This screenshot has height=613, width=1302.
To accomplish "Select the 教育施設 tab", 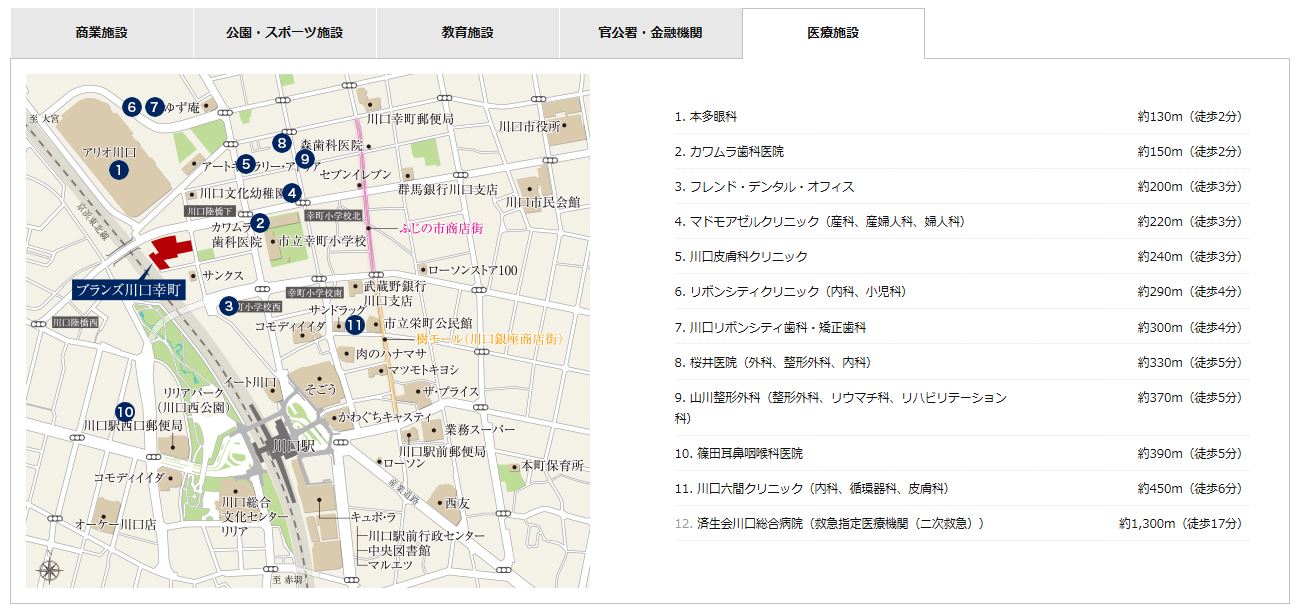I will pos(467,33).
